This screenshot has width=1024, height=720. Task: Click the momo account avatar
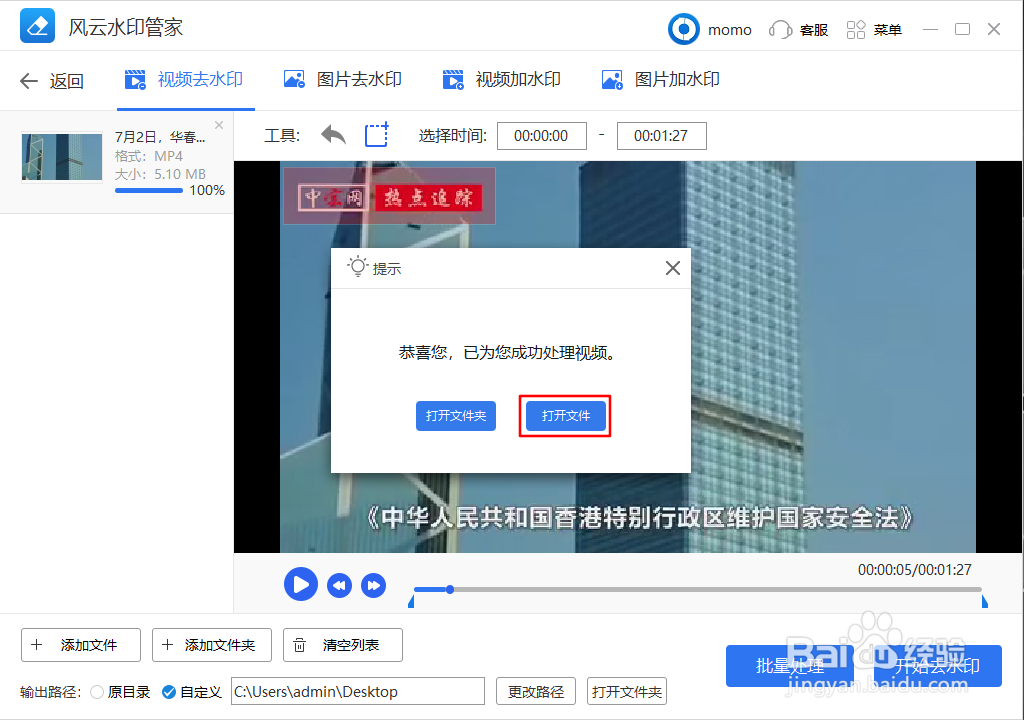[x=684, y=29]
